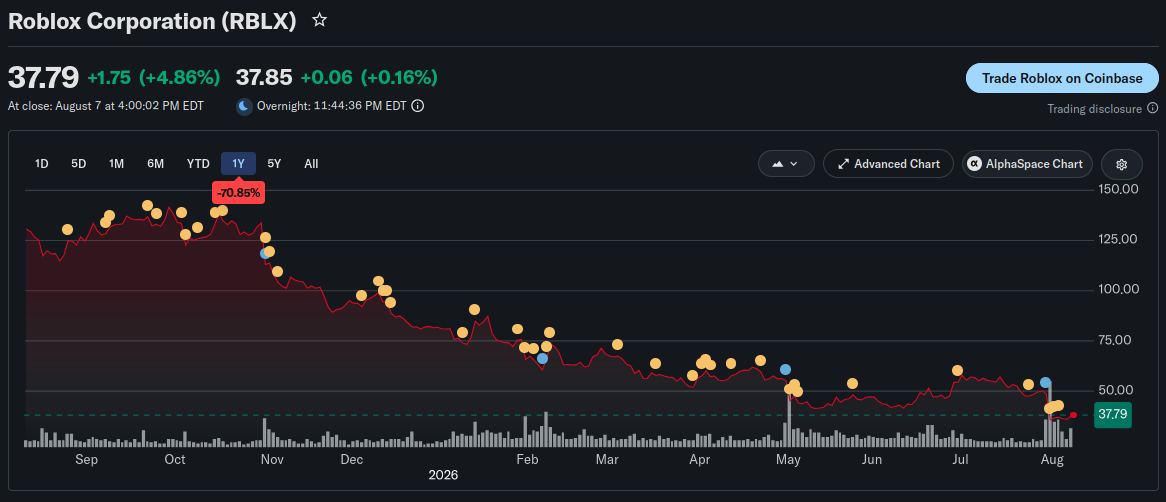Click the blue event marker near August

tap(1046, 382)
